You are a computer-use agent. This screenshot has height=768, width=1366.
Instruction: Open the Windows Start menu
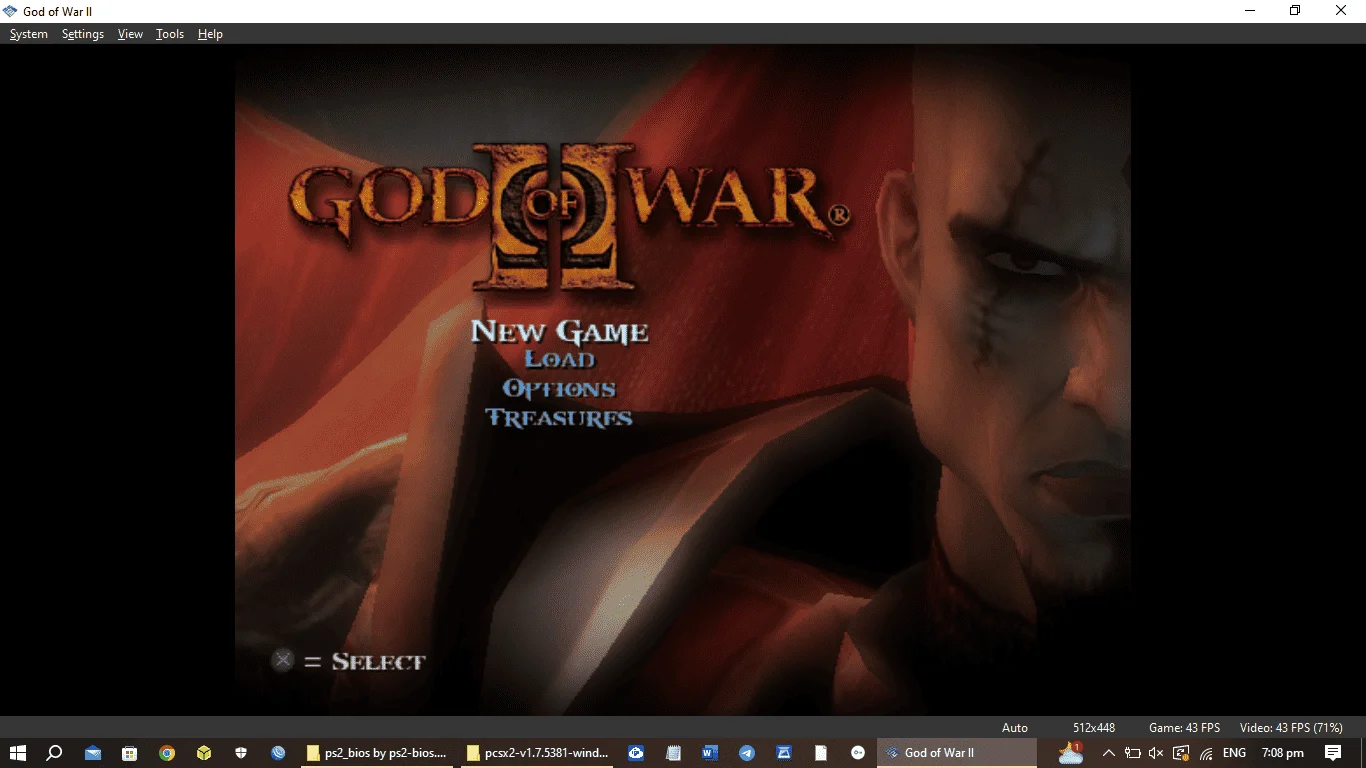click(x=18, y=753)
